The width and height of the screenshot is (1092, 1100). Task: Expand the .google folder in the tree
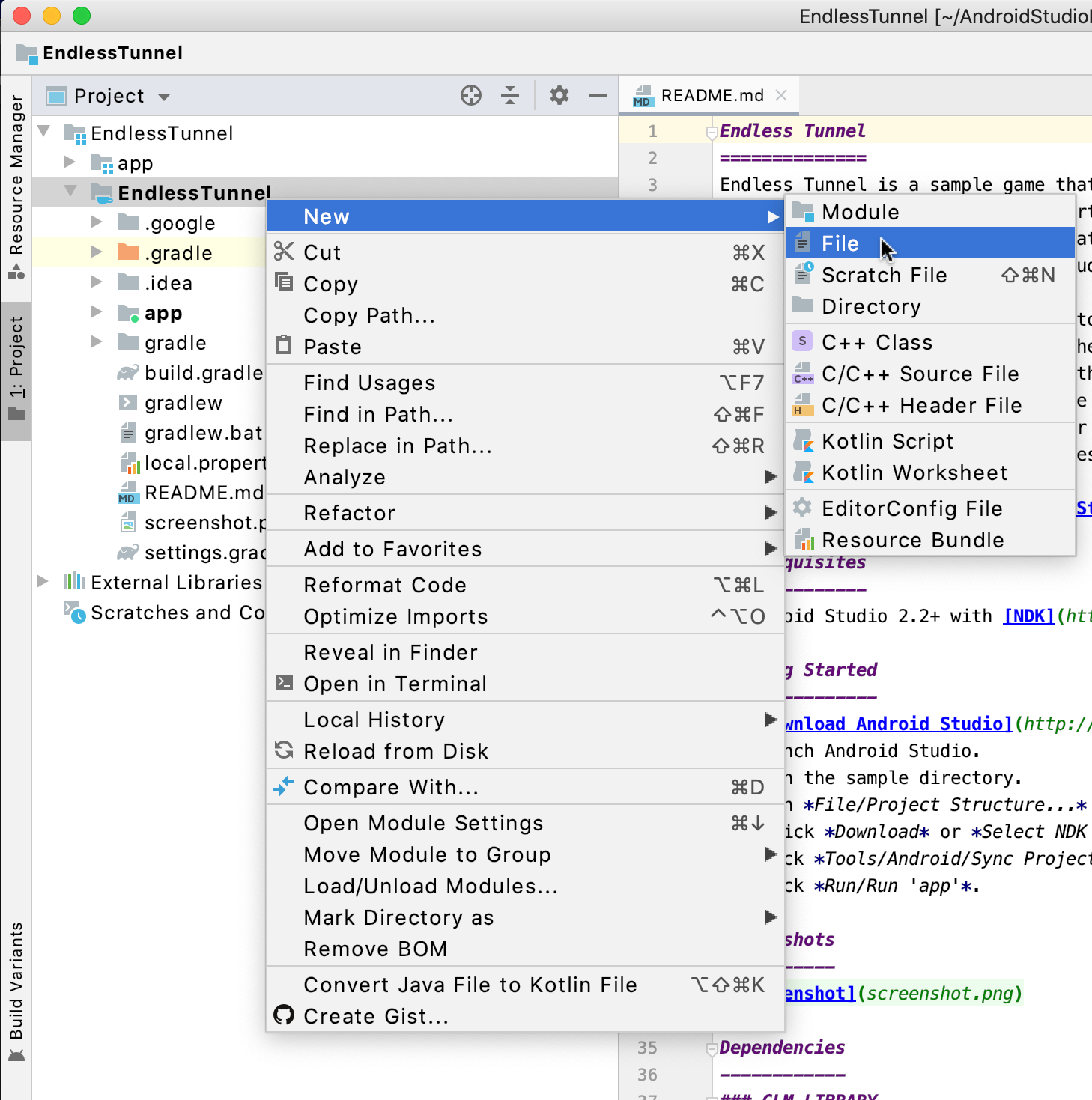point(96,222)
